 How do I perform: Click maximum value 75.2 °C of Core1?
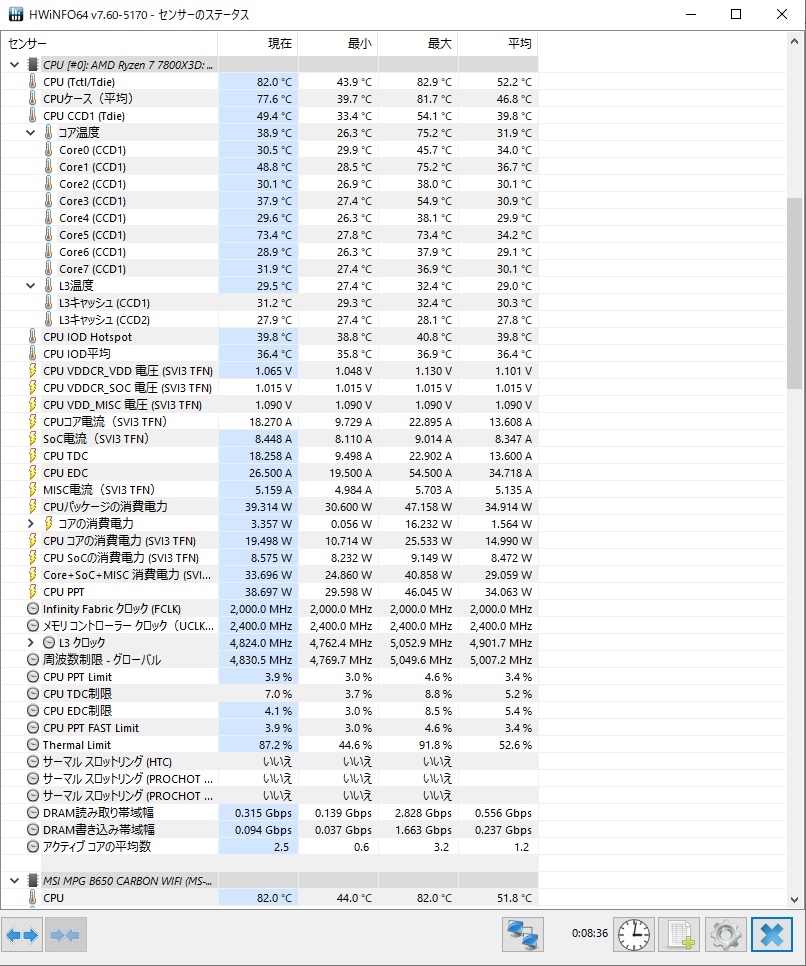[434, 167]
